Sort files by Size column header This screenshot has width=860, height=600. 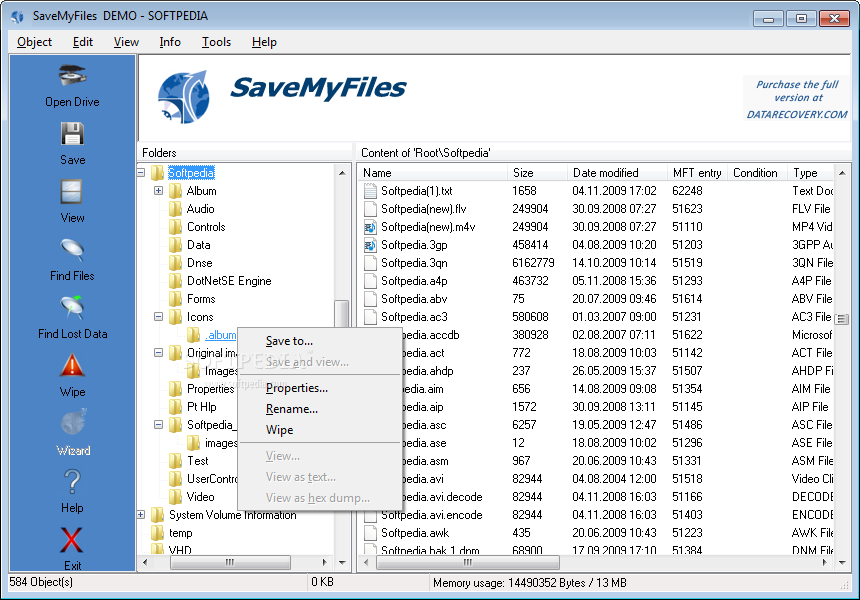538,173
